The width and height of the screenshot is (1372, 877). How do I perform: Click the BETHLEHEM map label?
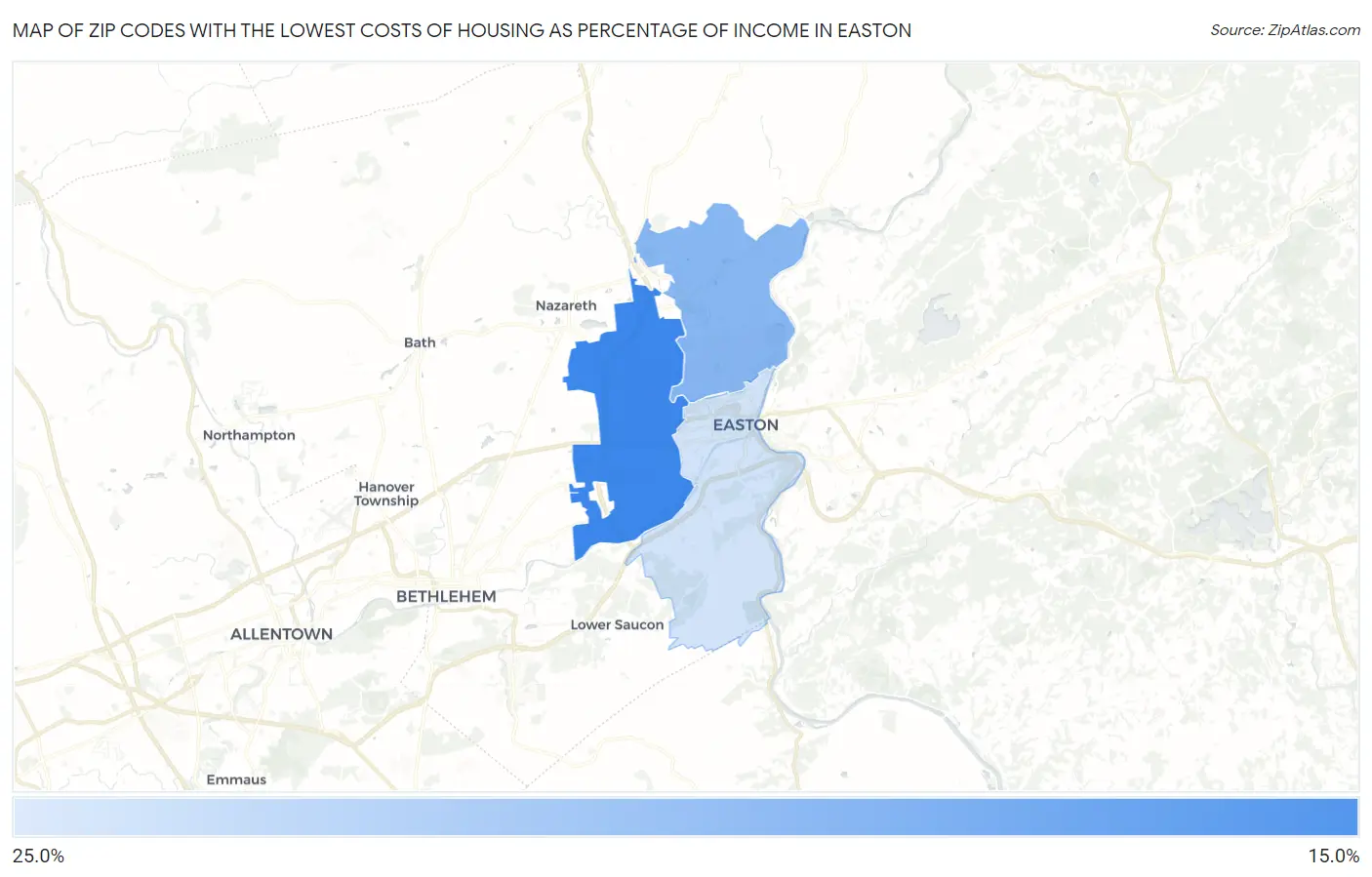coord(446,596)
